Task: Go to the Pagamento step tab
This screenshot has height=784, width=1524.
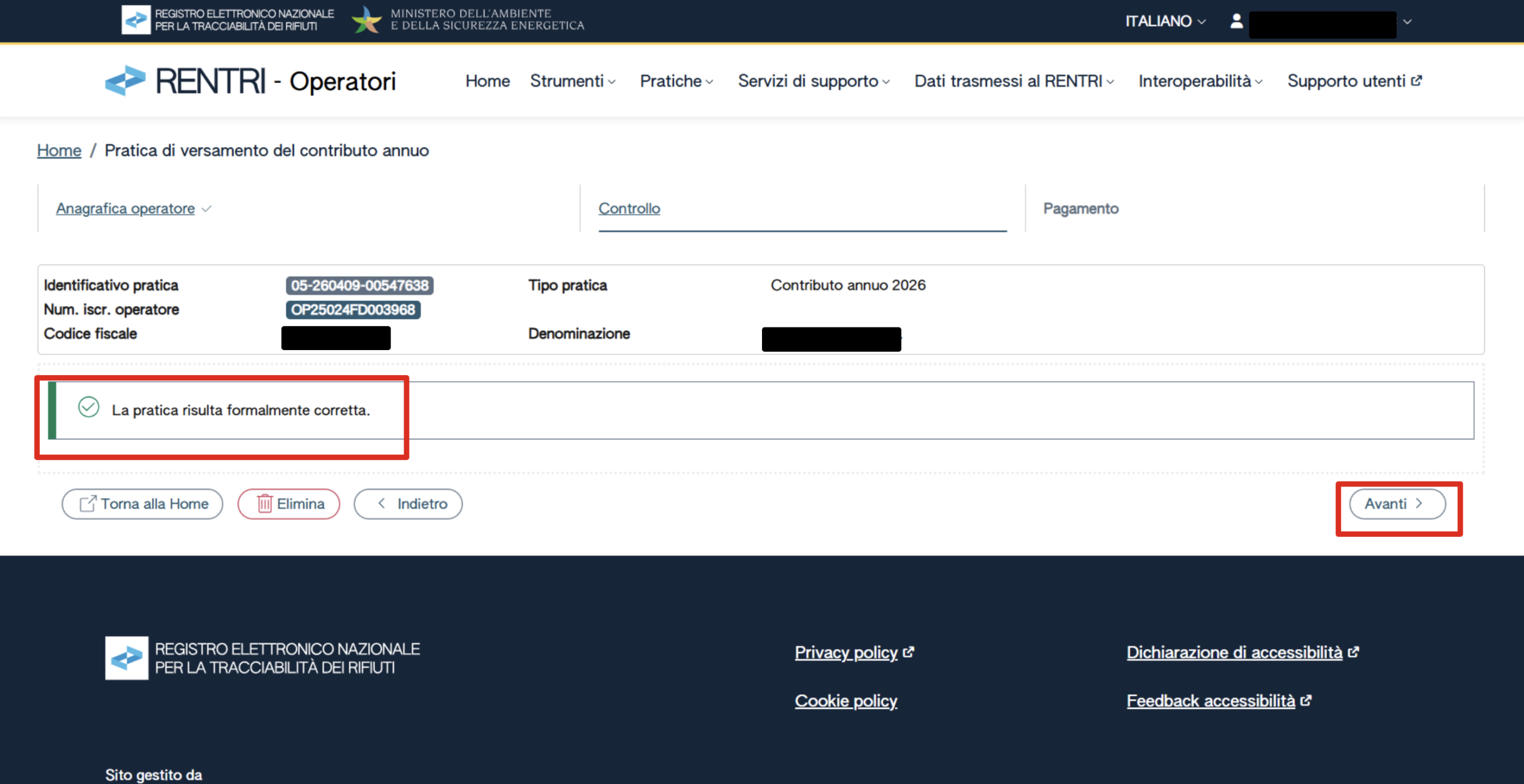Action: [x=1080, y=208]
